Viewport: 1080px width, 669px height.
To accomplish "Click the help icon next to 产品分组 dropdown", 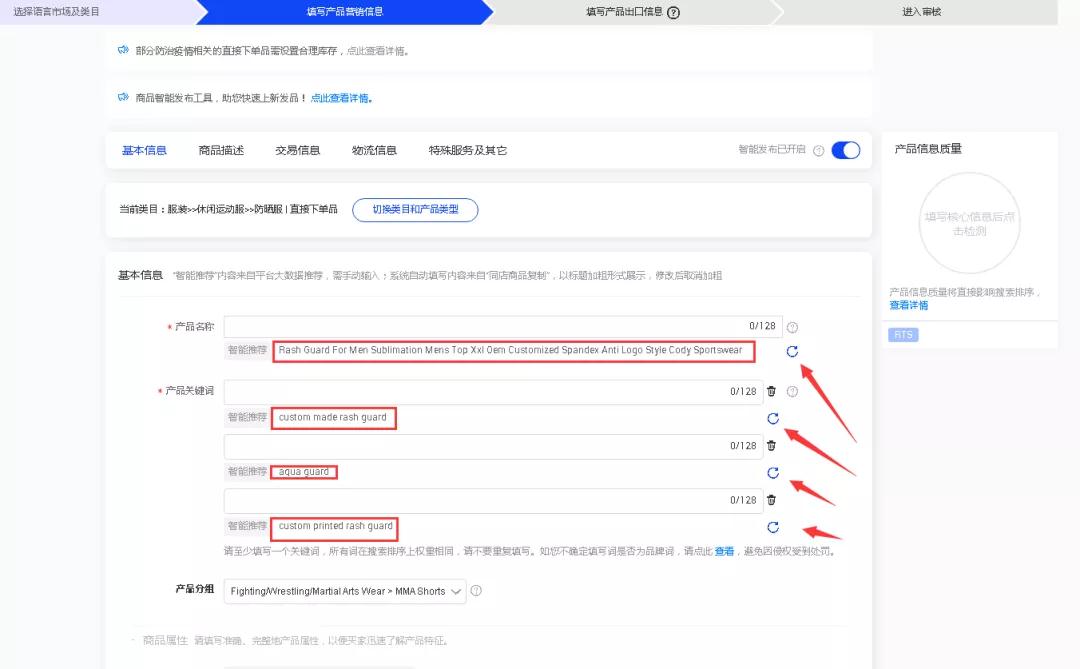I will [x=477, y=591].
